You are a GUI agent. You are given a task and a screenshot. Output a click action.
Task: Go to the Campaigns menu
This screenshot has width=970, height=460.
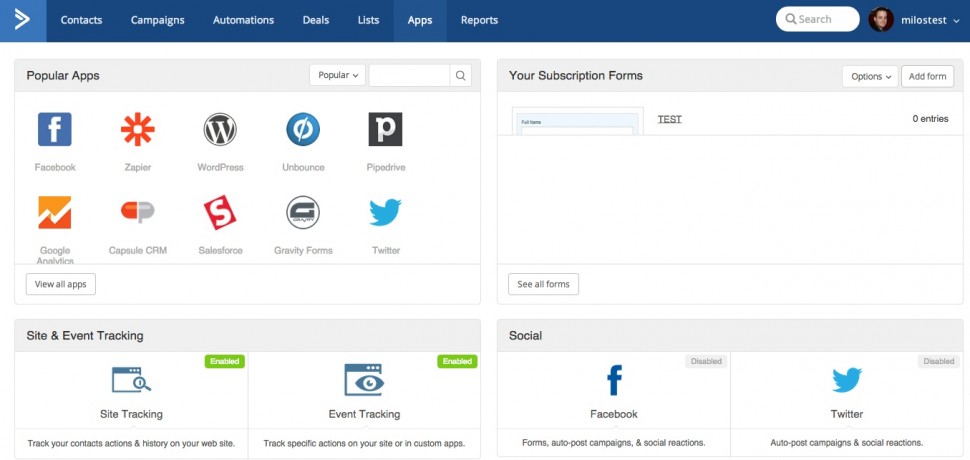point(158,20)
